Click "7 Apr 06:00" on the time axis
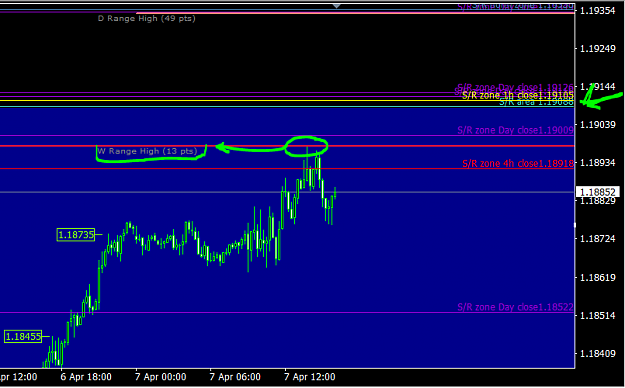The width and height of the screenshot is (625, 388). [x=235, y=377]
